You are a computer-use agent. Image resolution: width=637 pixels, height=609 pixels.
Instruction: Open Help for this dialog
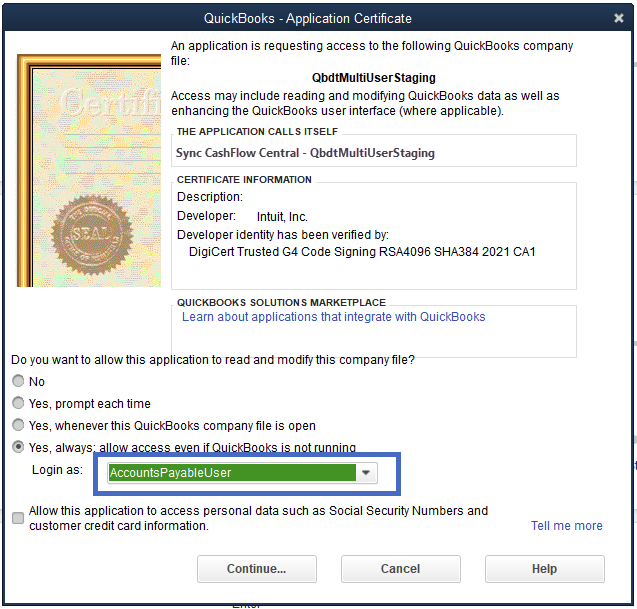click(544, 569)
